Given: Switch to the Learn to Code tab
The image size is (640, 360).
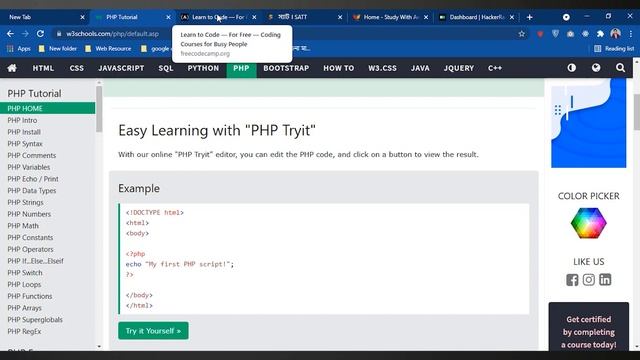Looking at the screenshot, I should coord(219,17).
